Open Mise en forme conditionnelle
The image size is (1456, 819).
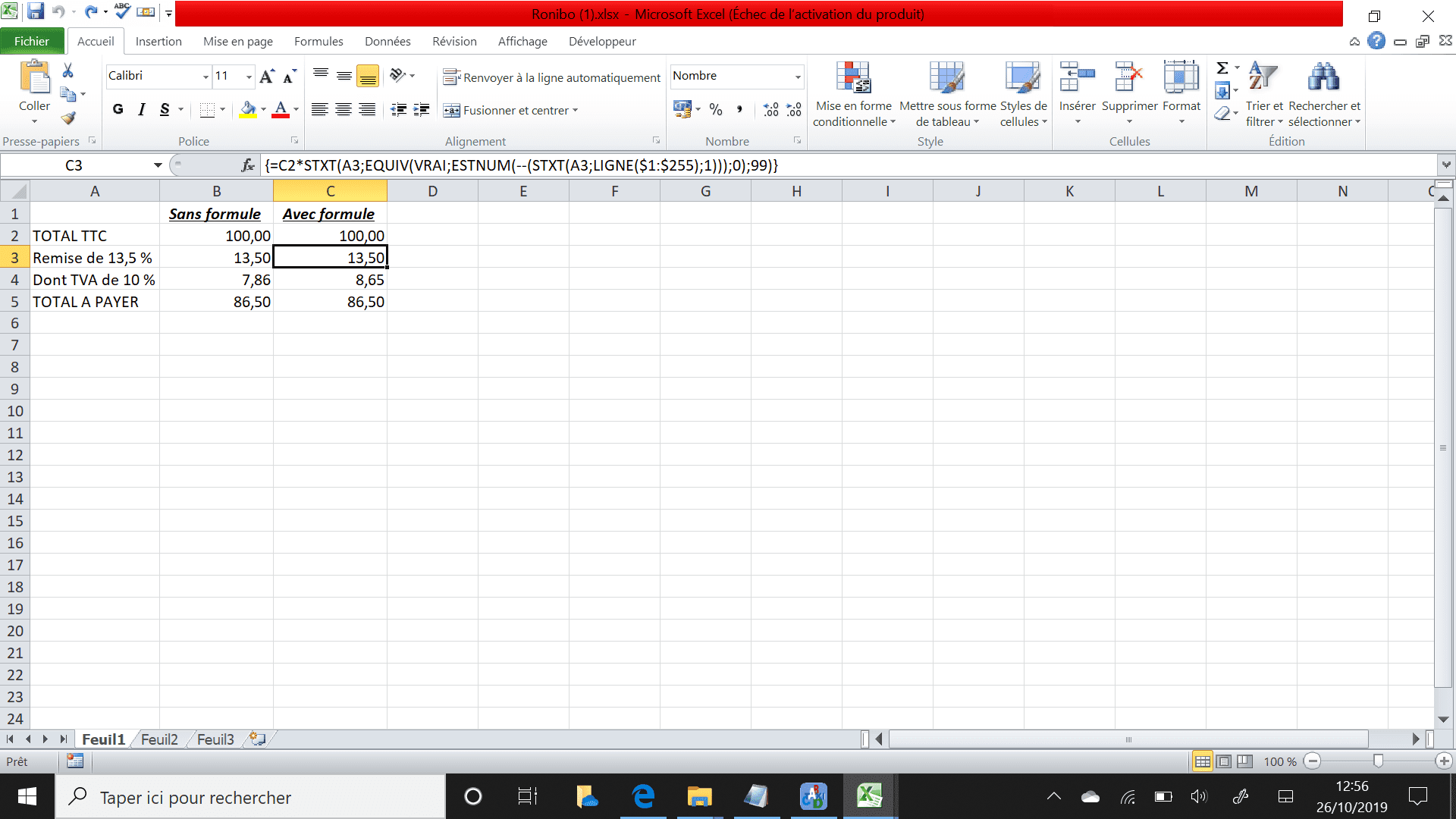853,95
